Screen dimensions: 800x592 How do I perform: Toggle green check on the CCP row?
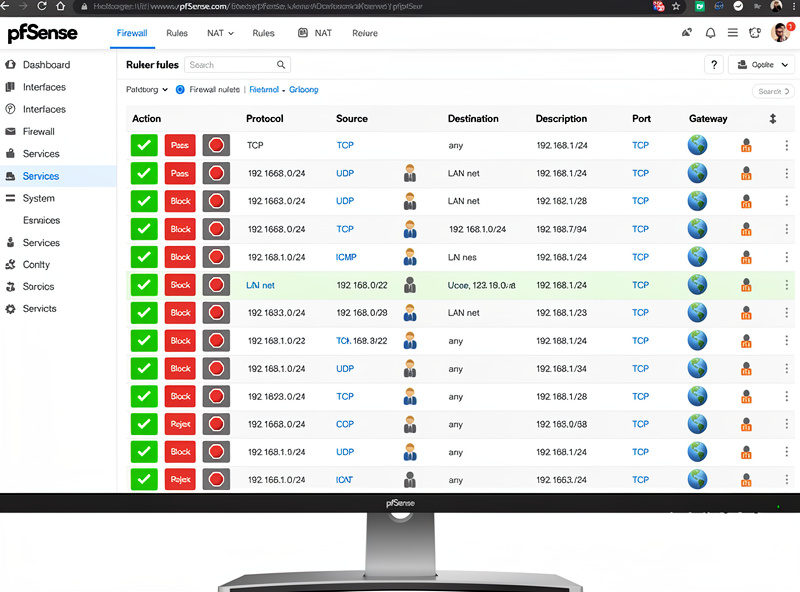click(x=144, y=424)
